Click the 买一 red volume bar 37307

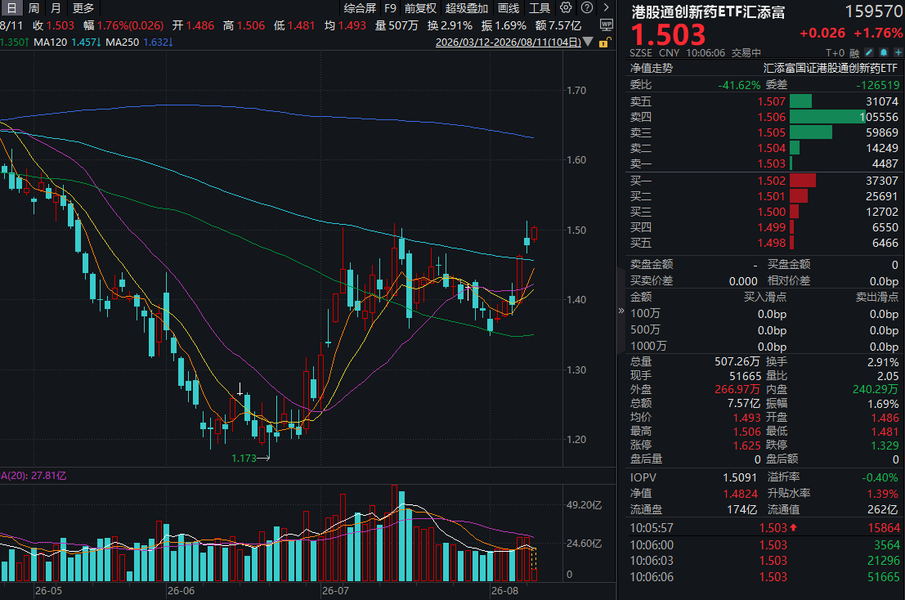coord(803,181)
